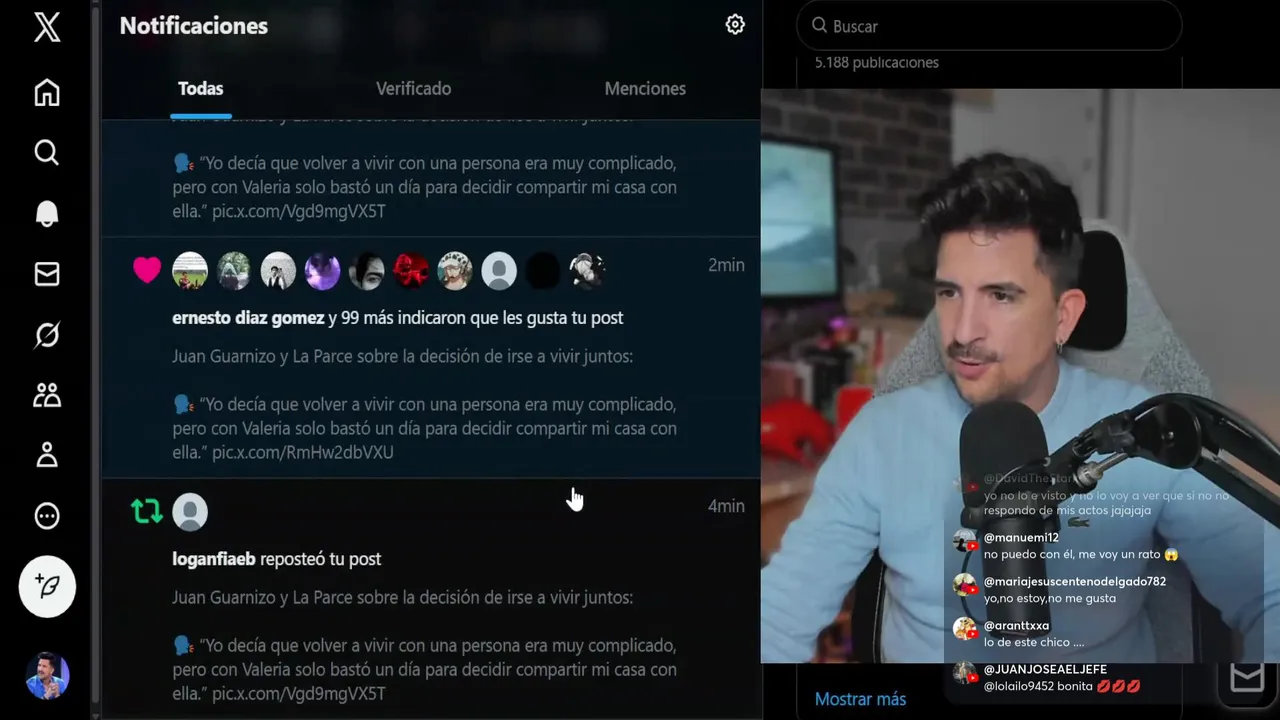Click the compose post feather button
The image size is (1280, 720).
tap(47, 586)
